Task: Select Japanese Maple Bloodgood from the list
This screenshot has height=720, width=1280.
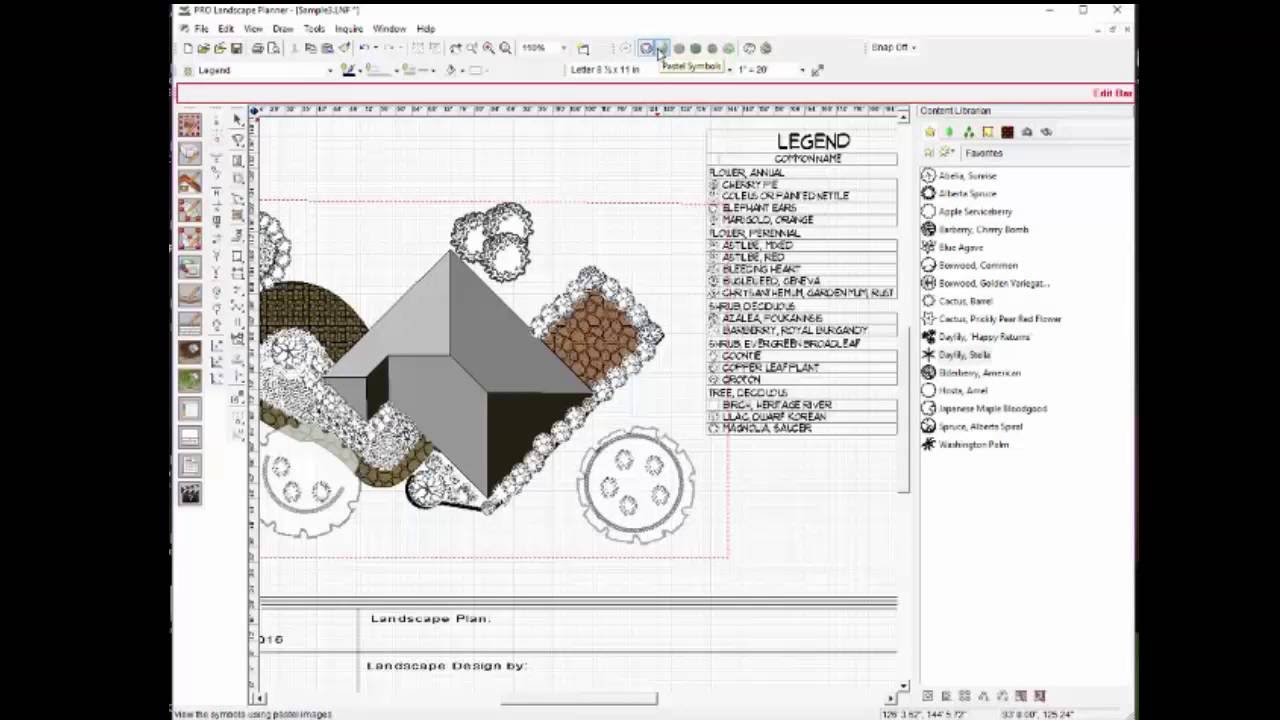Action: 992,409
